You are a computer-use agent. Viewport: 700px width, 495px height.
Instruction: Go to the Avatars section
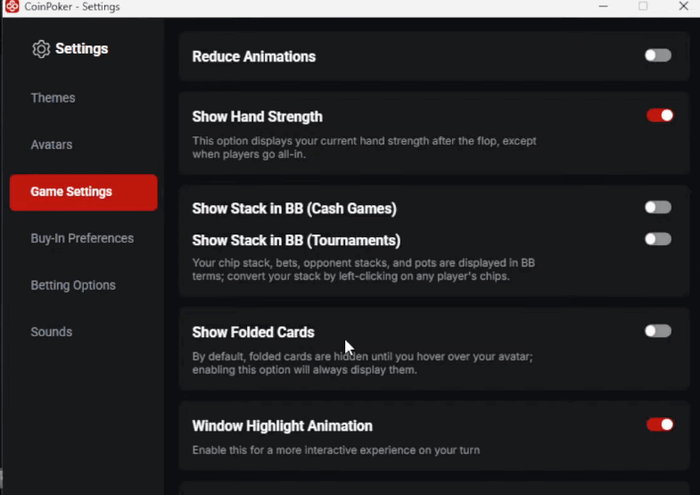[51, 145]
